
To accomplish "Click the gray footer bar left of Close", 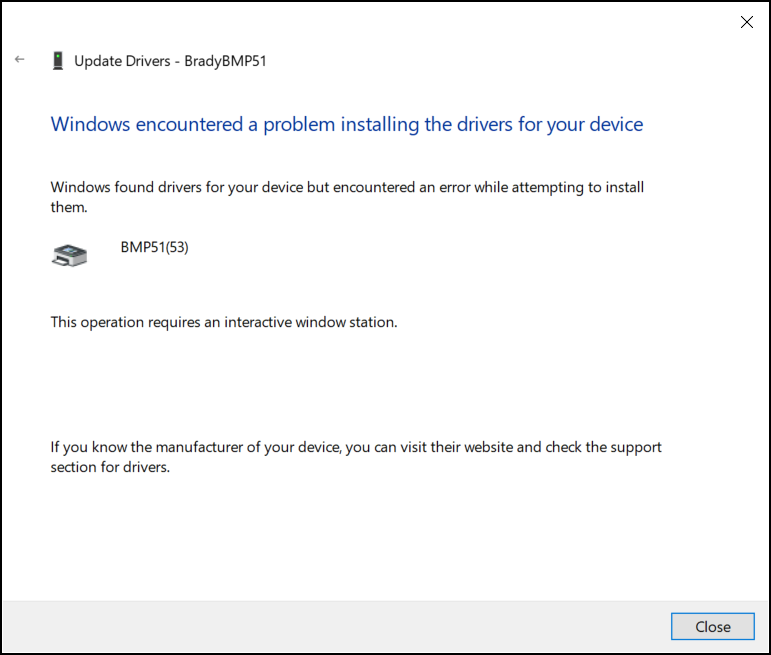I will (x=330, y=627).
